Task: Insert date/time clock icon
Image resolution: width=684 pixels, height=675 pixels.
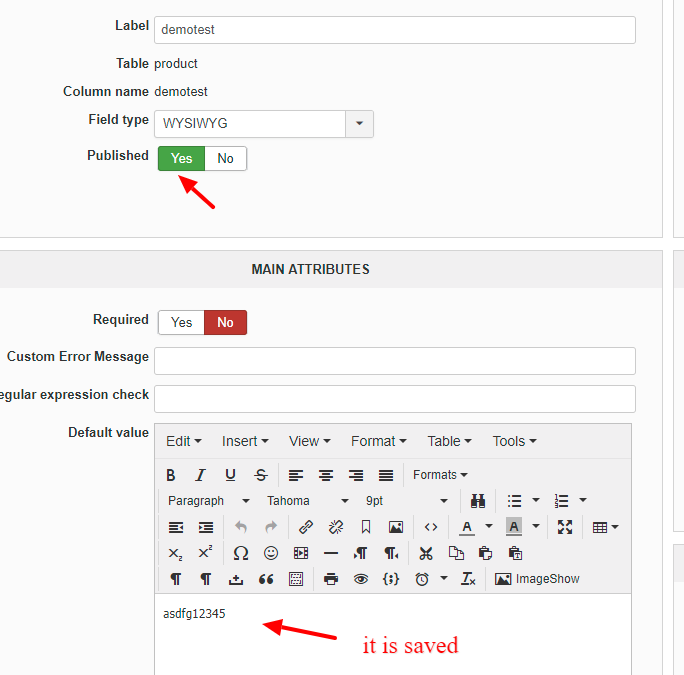Action: pyautogui.click(x=422, y=579)
